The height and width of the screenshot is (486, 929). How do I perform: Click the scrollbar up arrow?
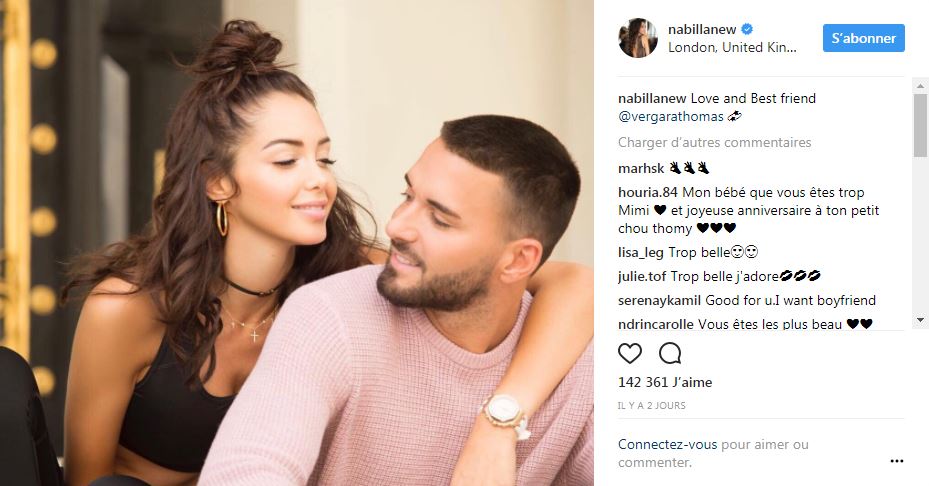point(920,86)
